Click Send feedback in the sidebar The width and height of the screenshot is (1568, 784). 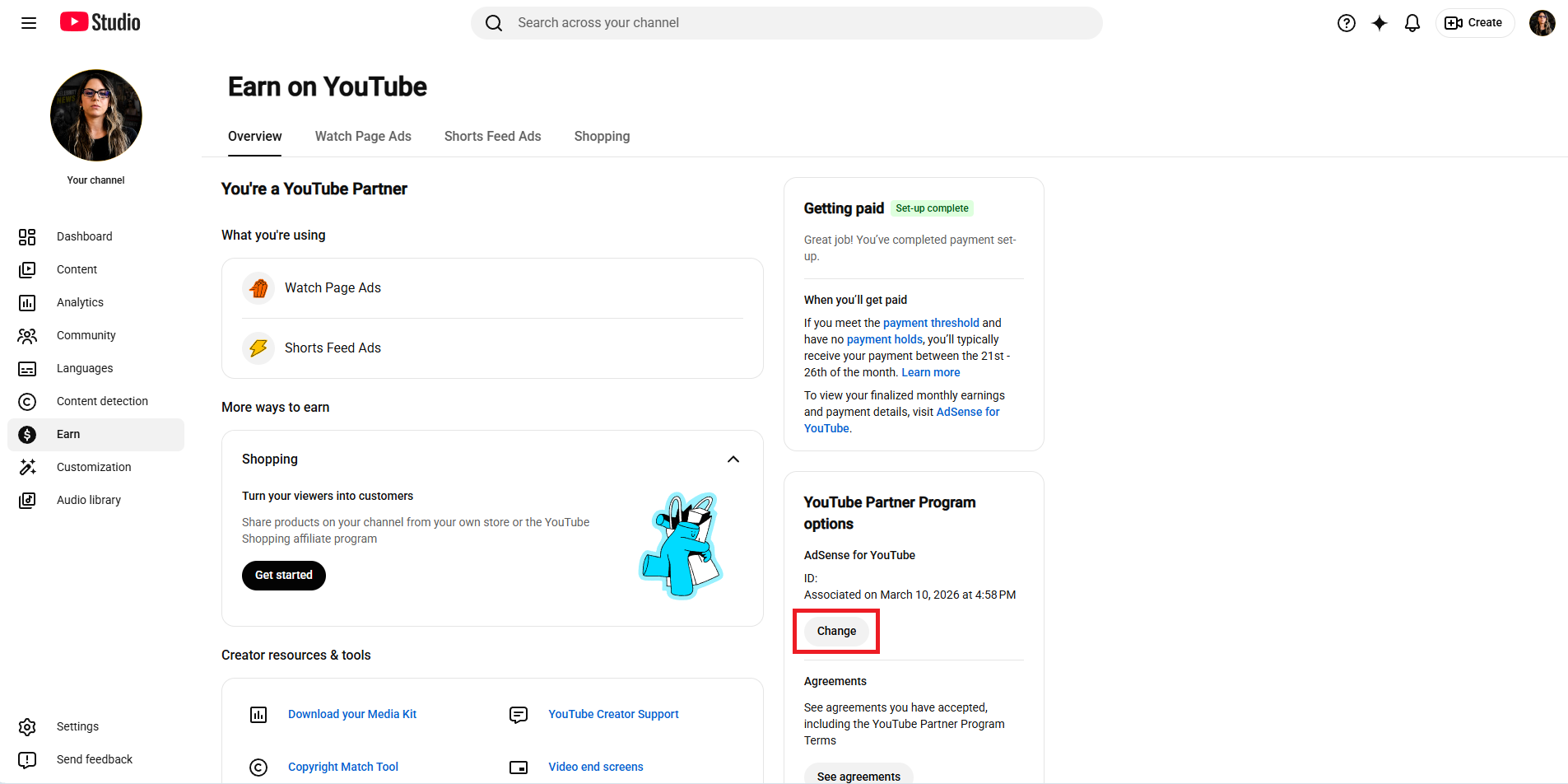click(x=95, y=760)
